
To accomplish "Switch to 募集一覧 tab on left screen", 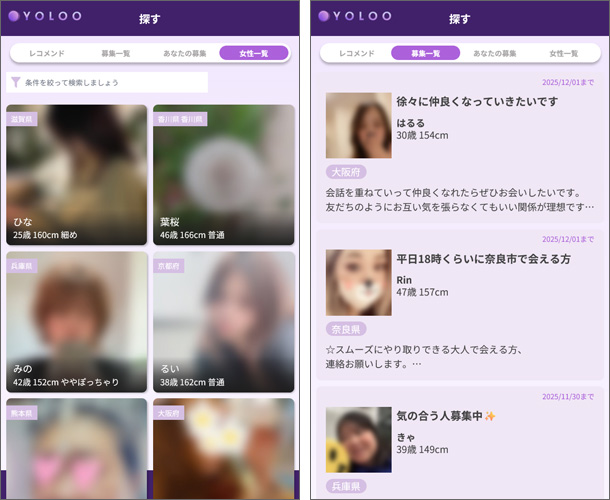I will [x=116, y=53].
